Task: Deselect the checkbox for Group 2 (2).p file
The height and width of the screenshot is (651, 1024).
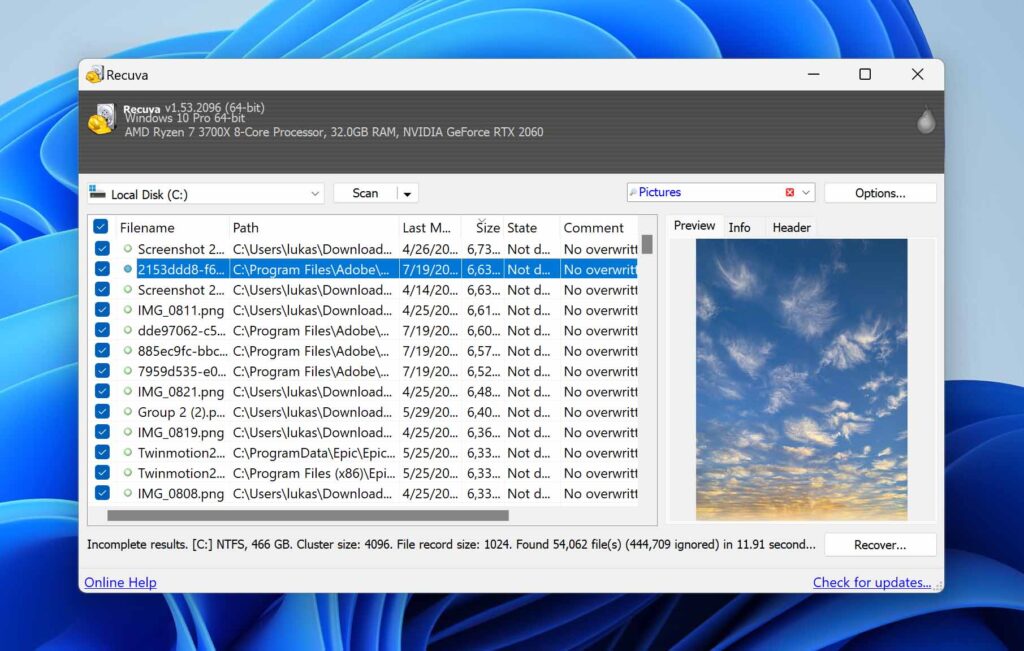Action: click(x=101, y=412)
